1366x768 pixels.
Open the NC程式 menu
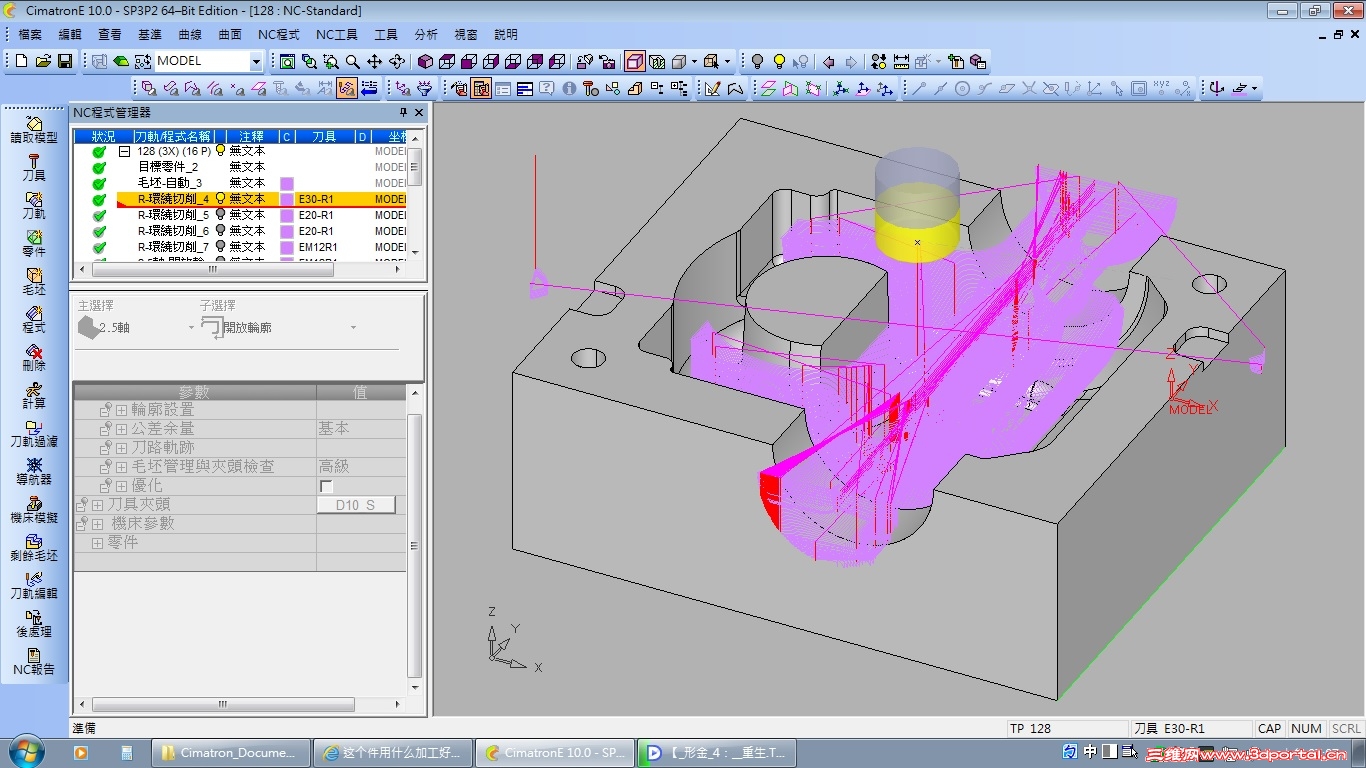point(279,34)
